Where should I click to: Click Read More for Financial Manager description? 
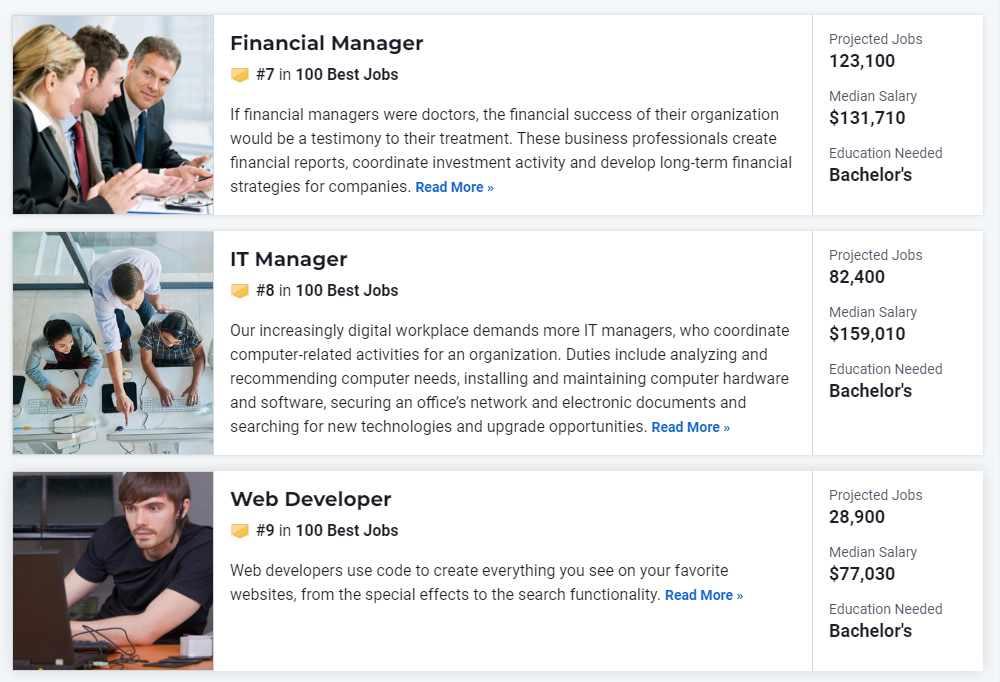[455, 188]
